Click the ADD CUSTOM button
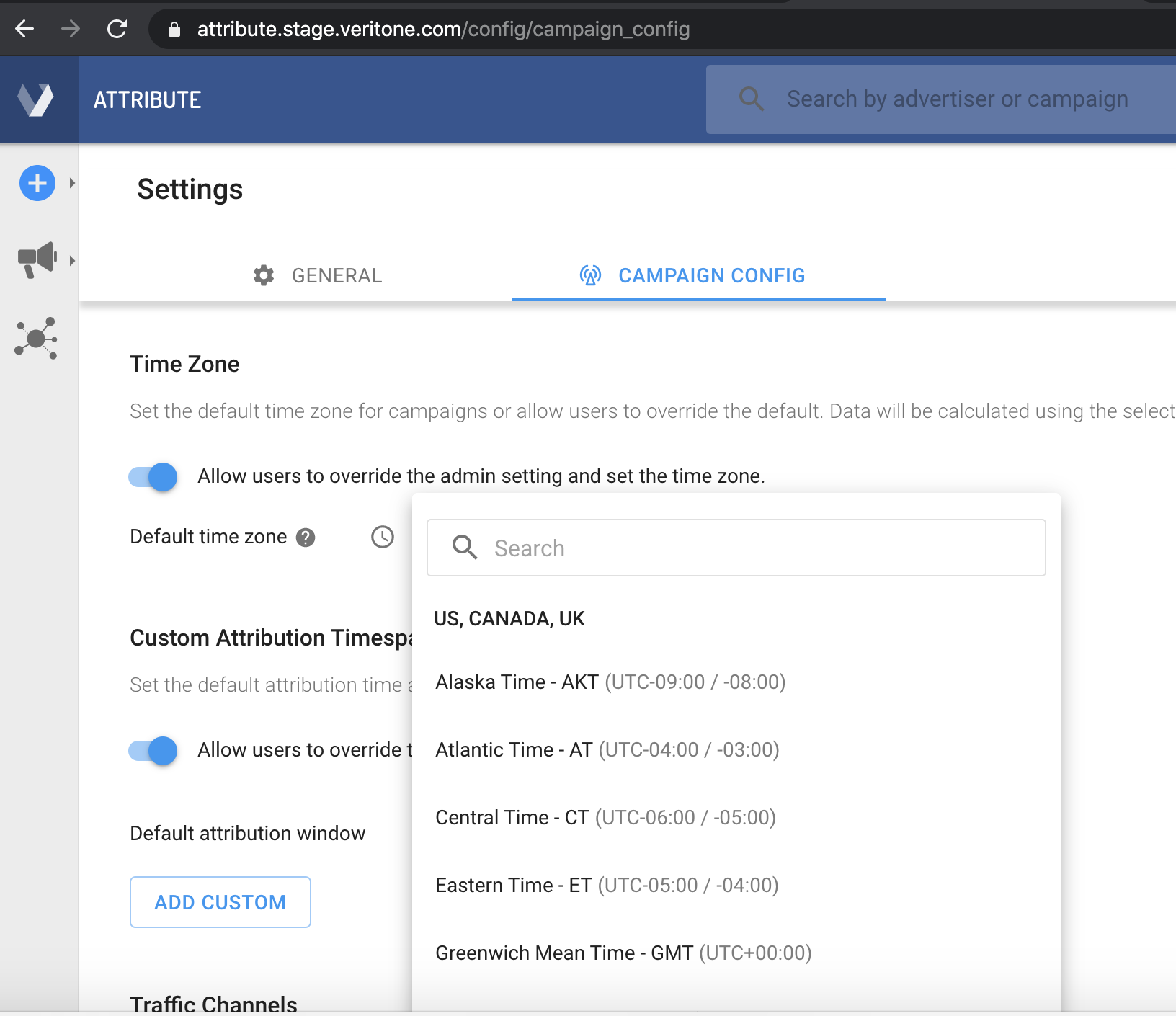 (220, 902)
